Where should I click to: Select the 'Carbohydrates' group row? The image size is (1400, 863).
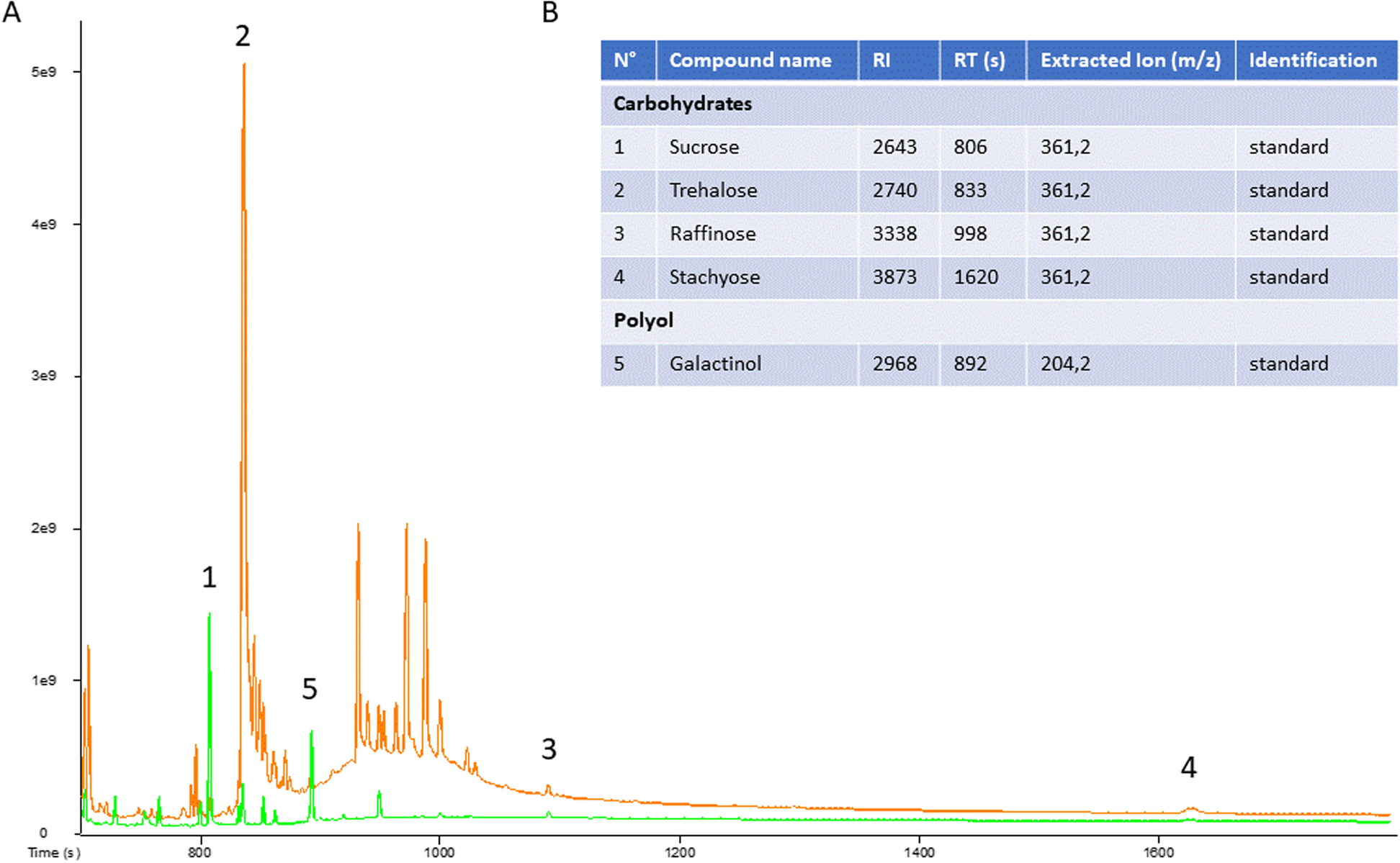999,104
